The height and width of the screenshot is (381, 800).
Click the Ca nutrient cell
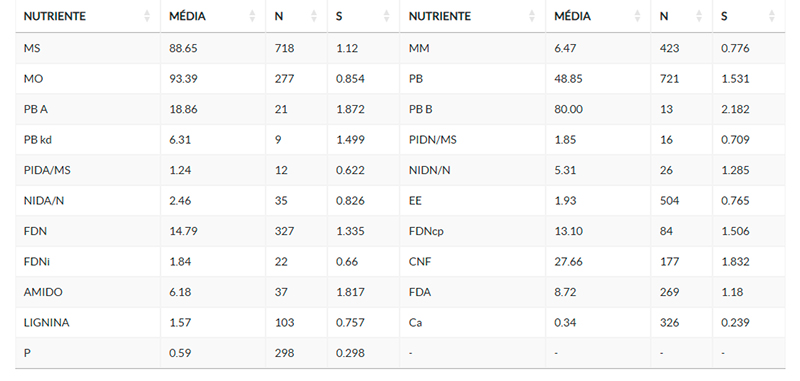[472, 323]
